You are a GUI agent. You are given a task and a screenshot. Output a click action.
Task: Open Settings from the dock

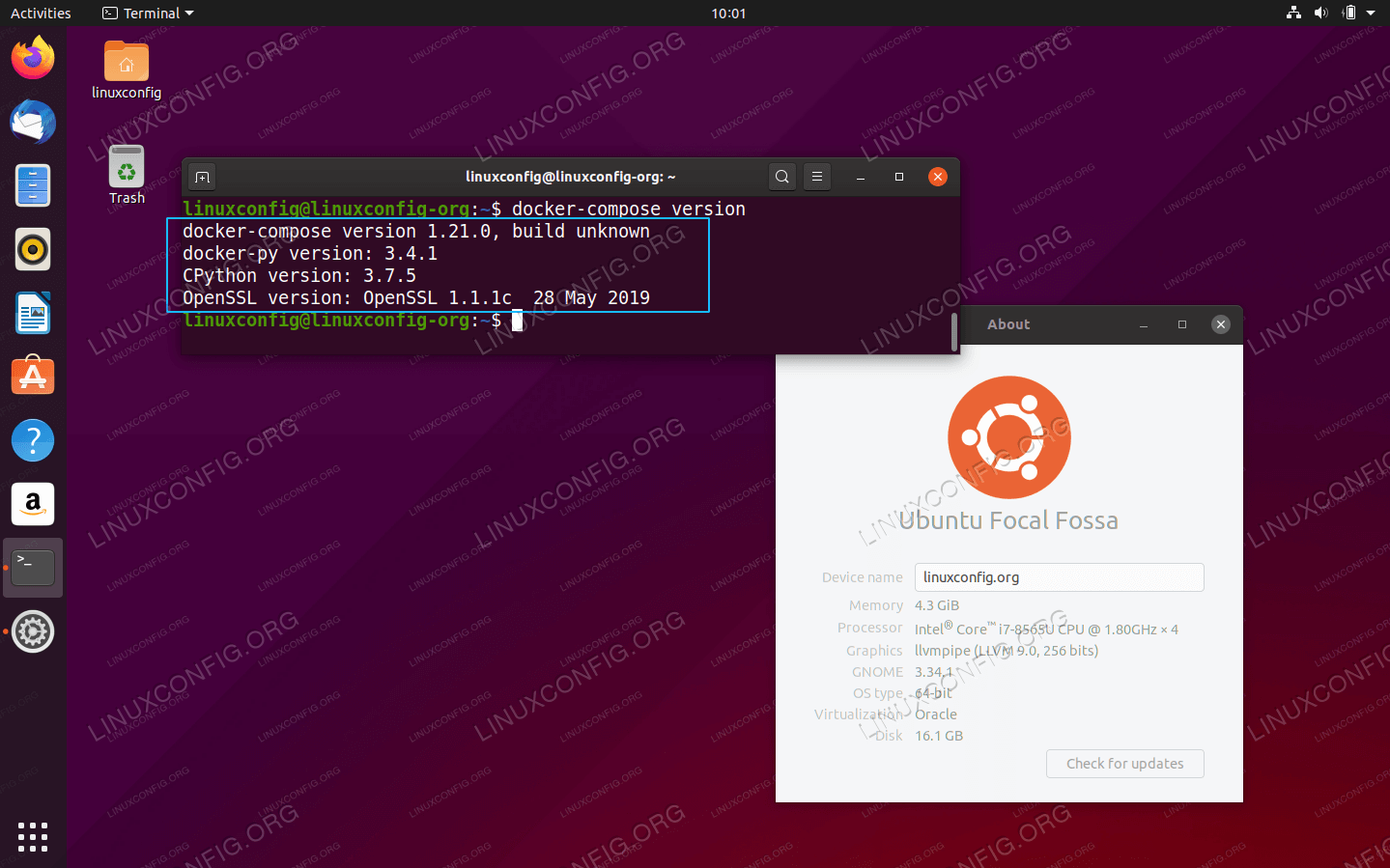point(32,631)
